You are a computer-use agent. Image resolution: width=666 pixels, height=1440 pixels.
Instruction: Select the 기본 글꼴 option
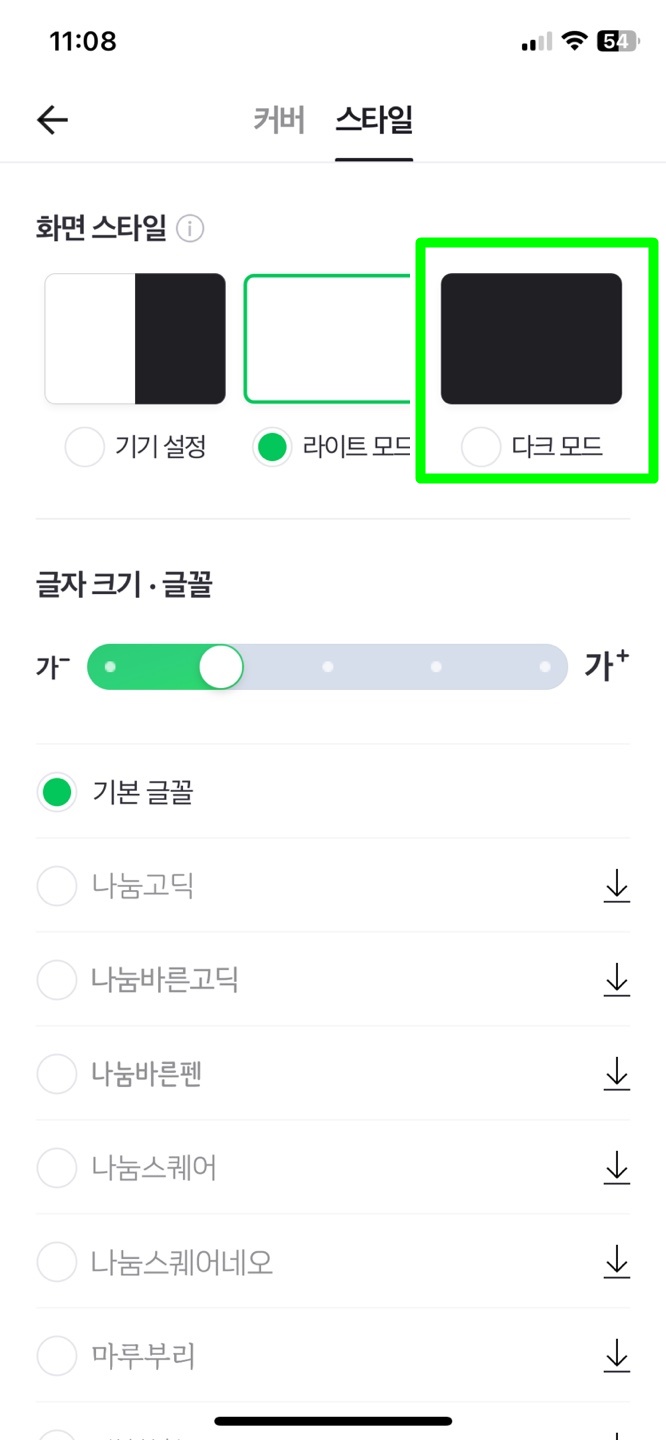[x=57, y=792]
